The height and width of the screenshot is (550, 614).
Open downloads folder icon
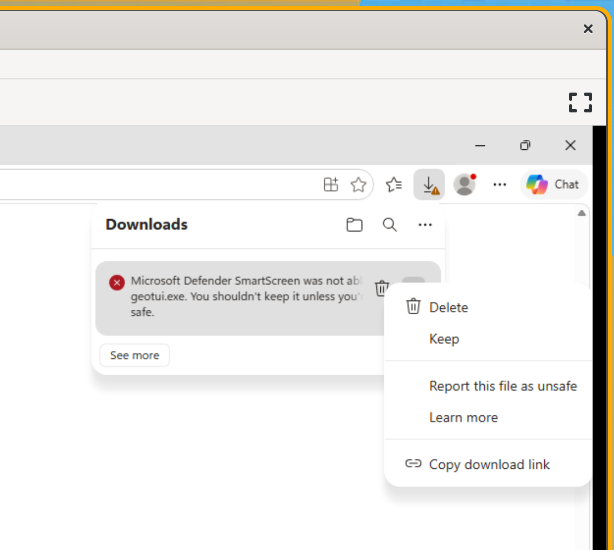(354, 225)
